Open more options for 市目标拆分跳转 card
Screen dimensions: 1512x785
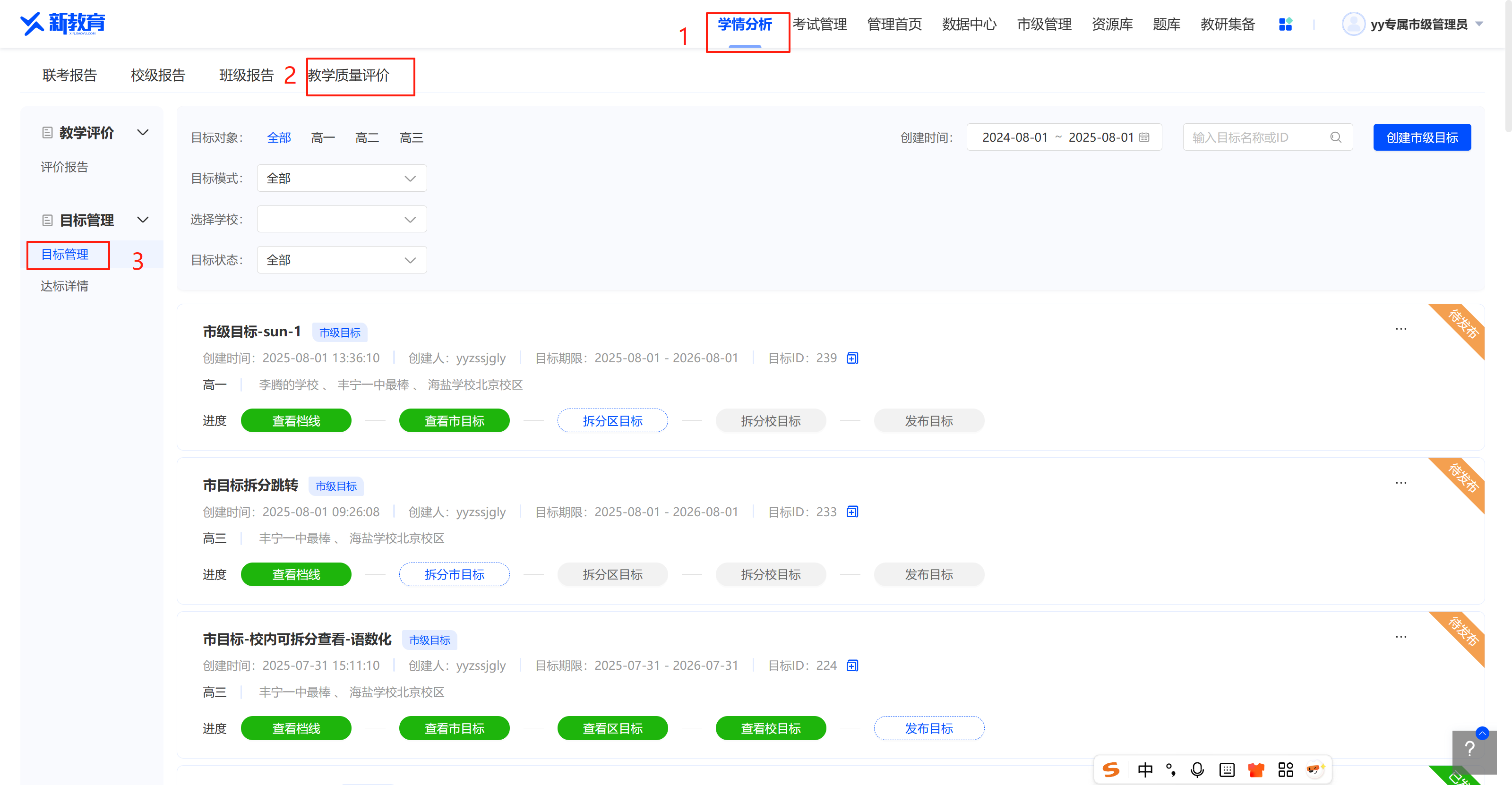tap(1400, 483)
